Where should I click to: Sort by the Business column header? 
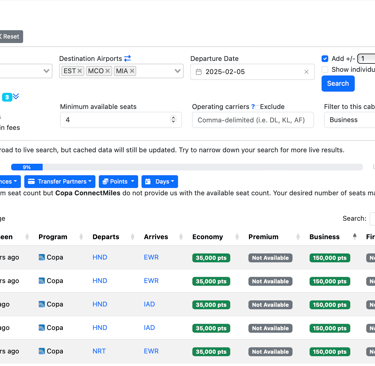tap(333, 237)
